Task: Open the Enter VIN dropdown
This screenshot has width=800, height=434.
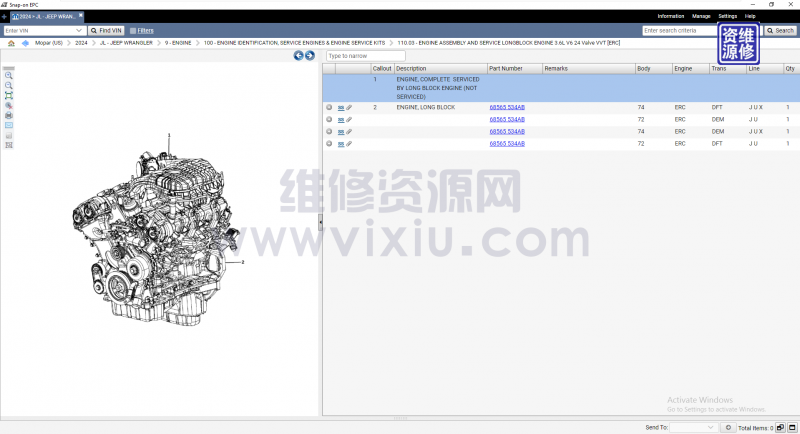Action: pyautogui.click(x=79, y=31)
